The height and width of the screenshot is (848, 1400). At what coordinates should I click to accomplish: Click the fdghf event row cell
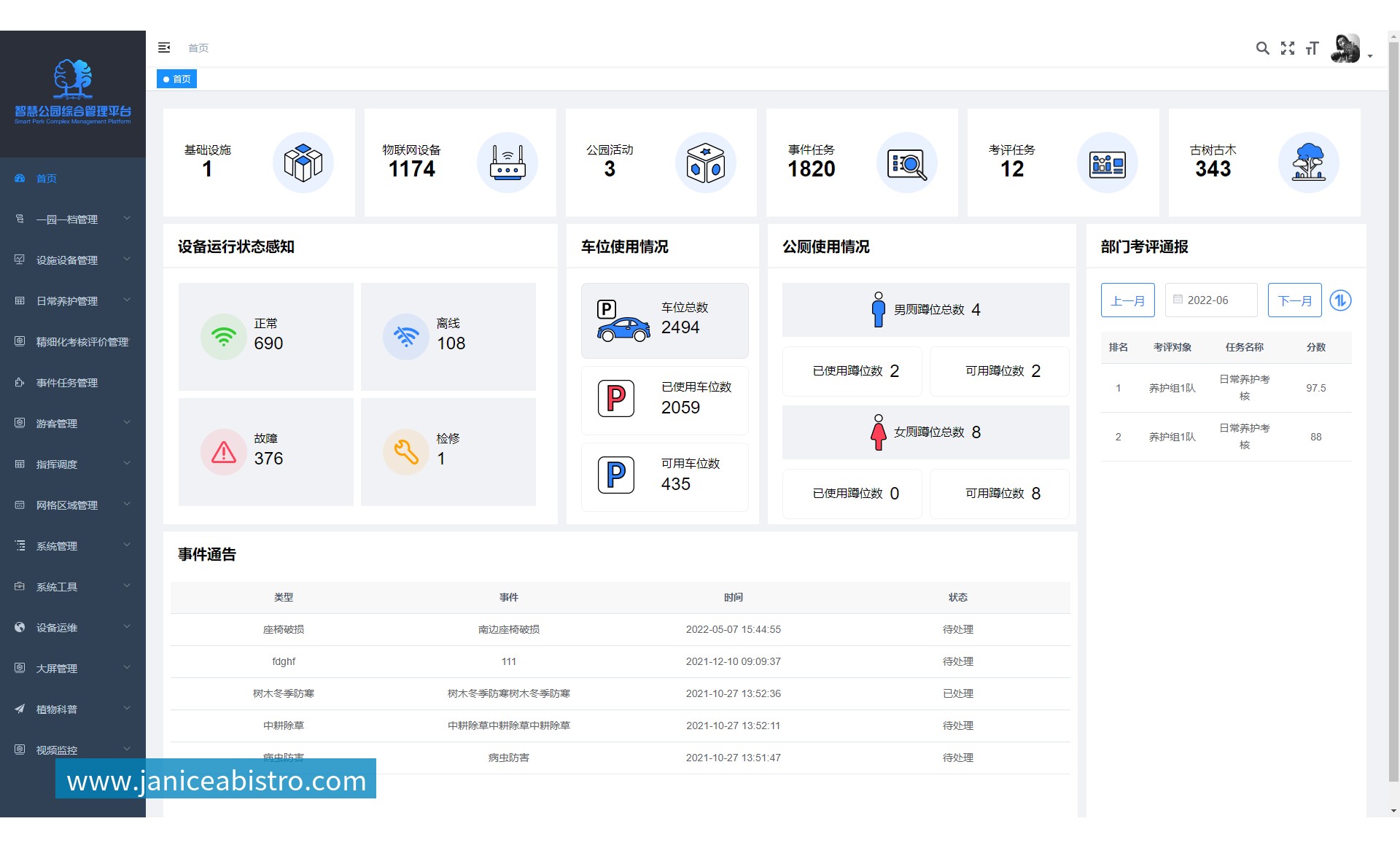tap(284, 661)
